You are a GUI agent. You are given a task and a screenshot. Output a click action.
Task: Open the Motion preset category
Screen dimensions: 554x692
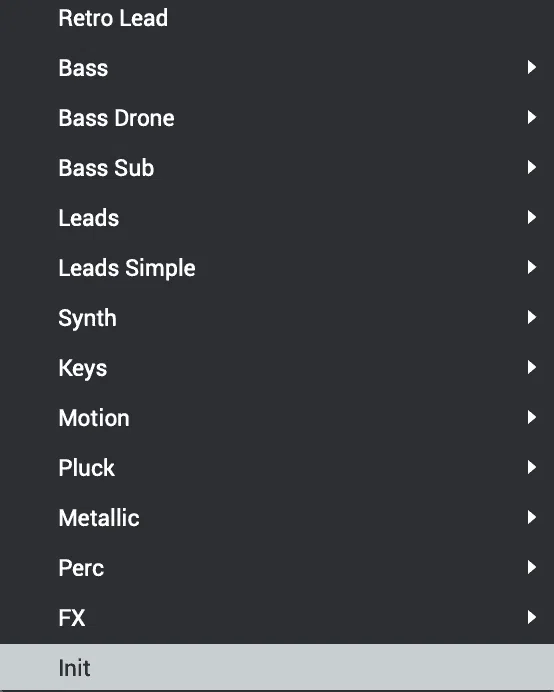[x=277, y=418]
